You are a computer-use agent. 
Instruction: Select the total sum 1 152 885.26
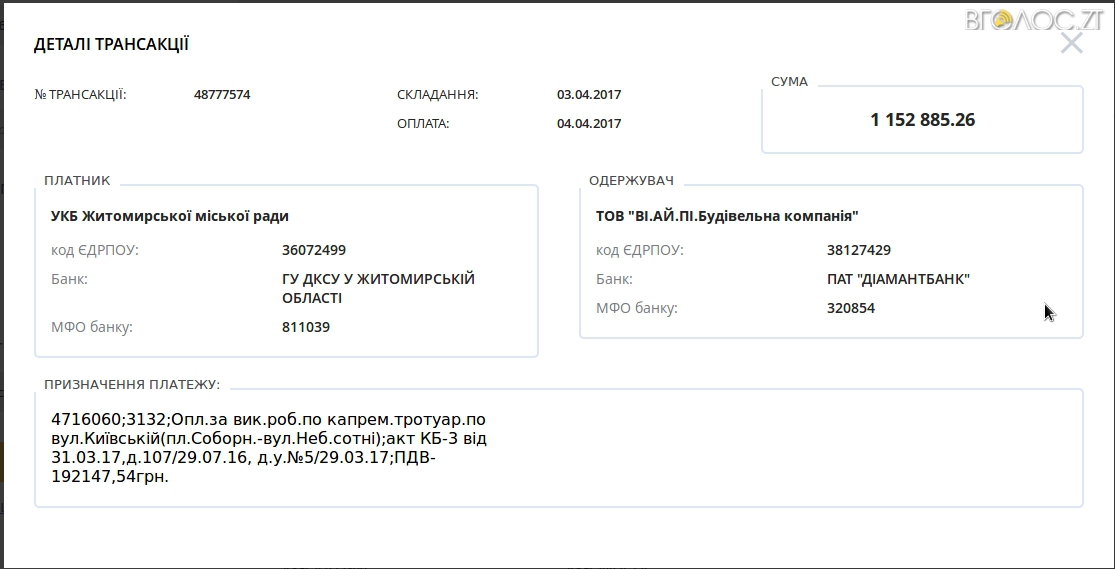pyautogui.click(x=922, y=120)
